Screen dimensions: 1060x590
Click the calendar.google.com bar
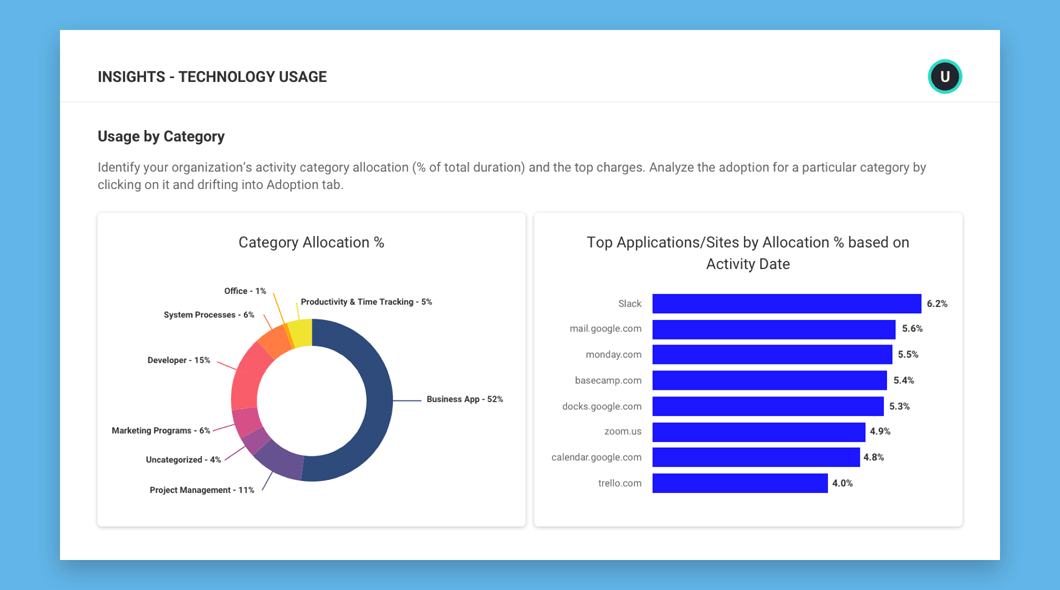point(756,458)
